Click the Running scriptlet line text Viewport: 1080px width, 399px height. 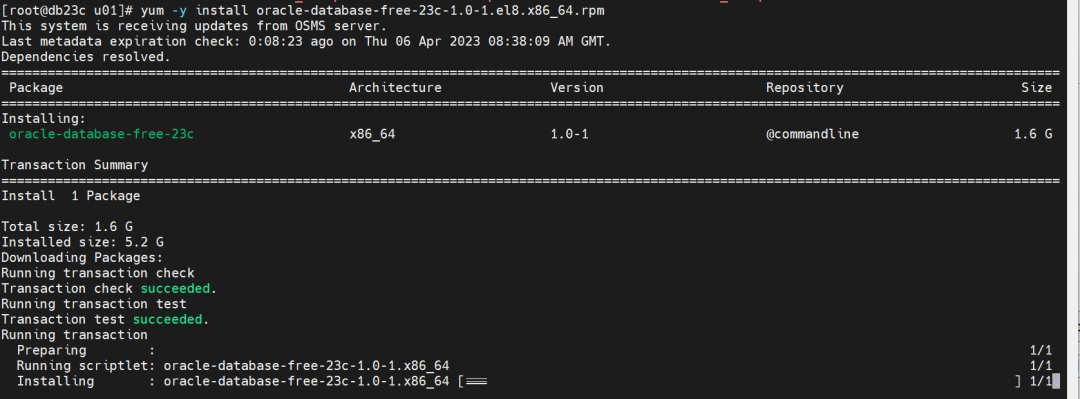(233, 366)
